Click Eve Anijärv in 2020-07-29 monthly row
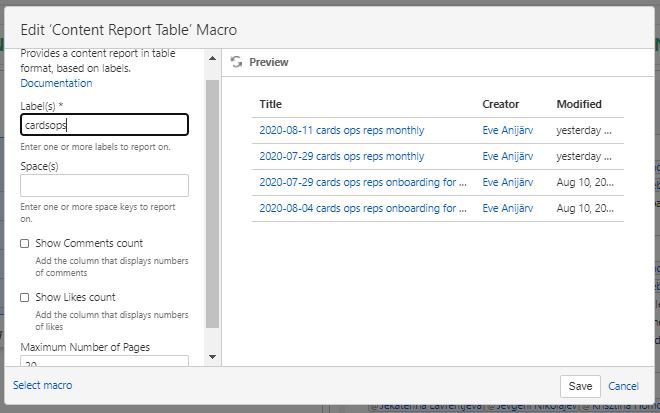 pos(508,157)
